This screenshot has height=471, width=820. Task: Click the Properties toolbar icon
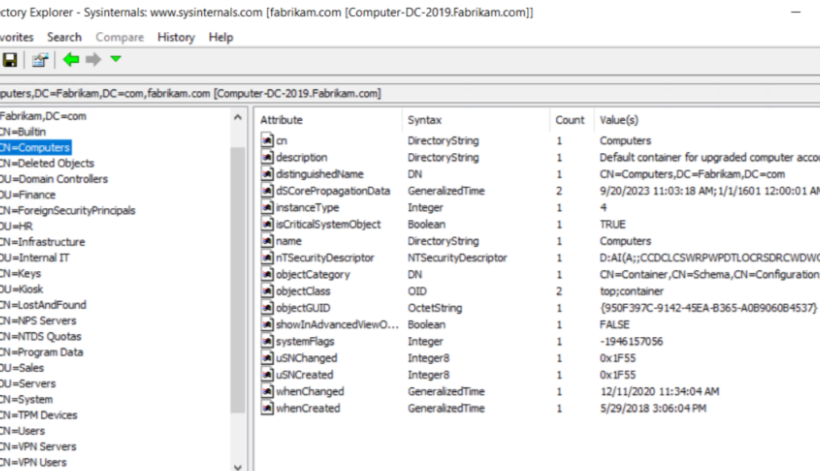click(x=39, y=60)
